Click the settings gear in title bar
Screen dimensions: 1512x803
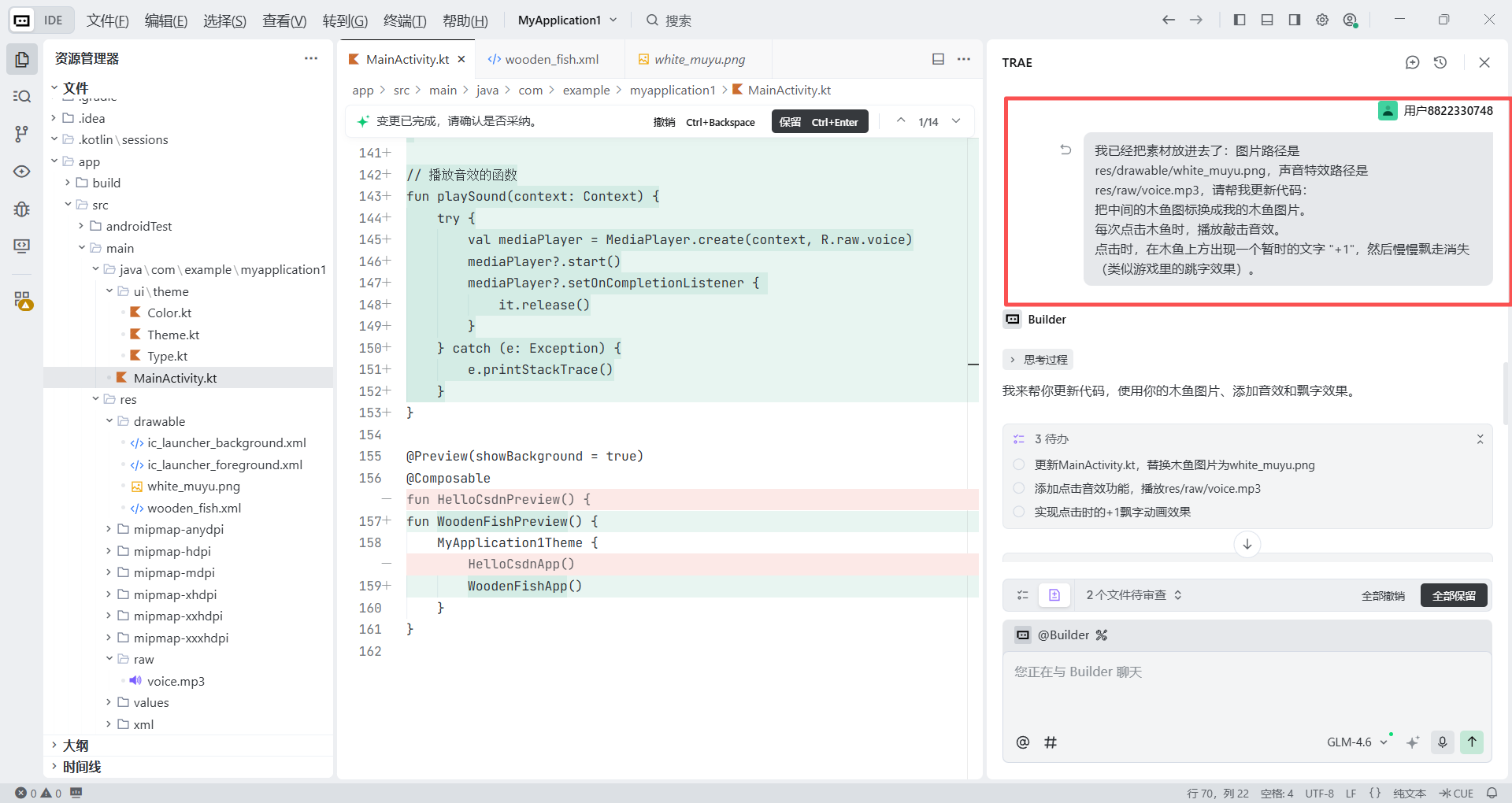1322,20
